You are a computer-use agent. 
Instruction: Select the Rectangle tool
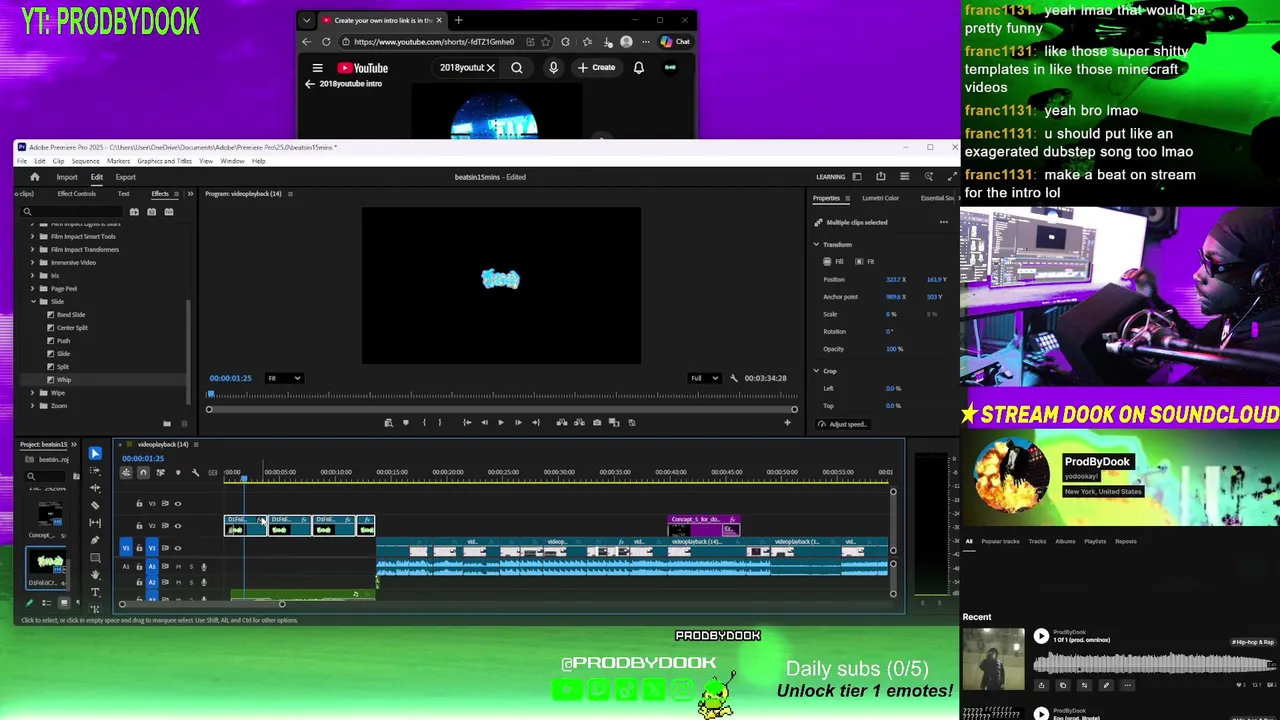pyautogui.click(x=95, y=557)
